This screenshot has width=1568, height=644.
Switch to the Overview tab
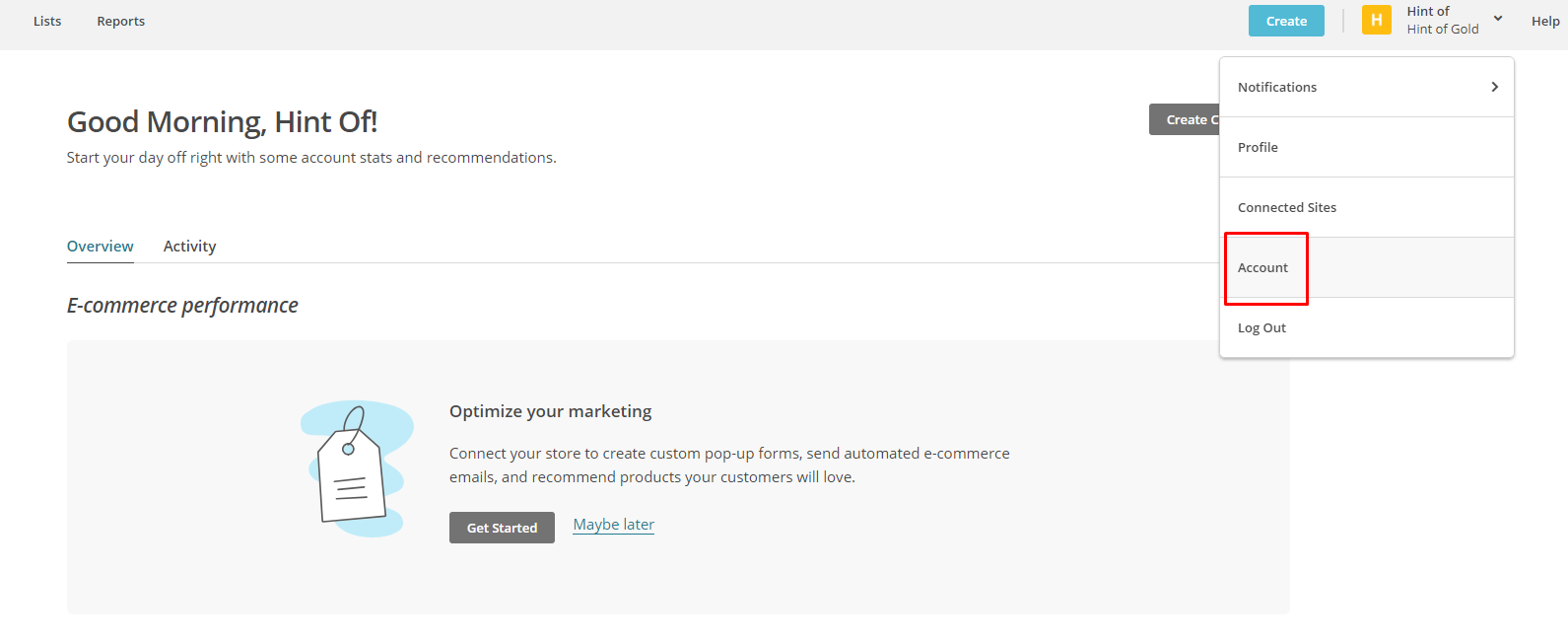[101, 246]
